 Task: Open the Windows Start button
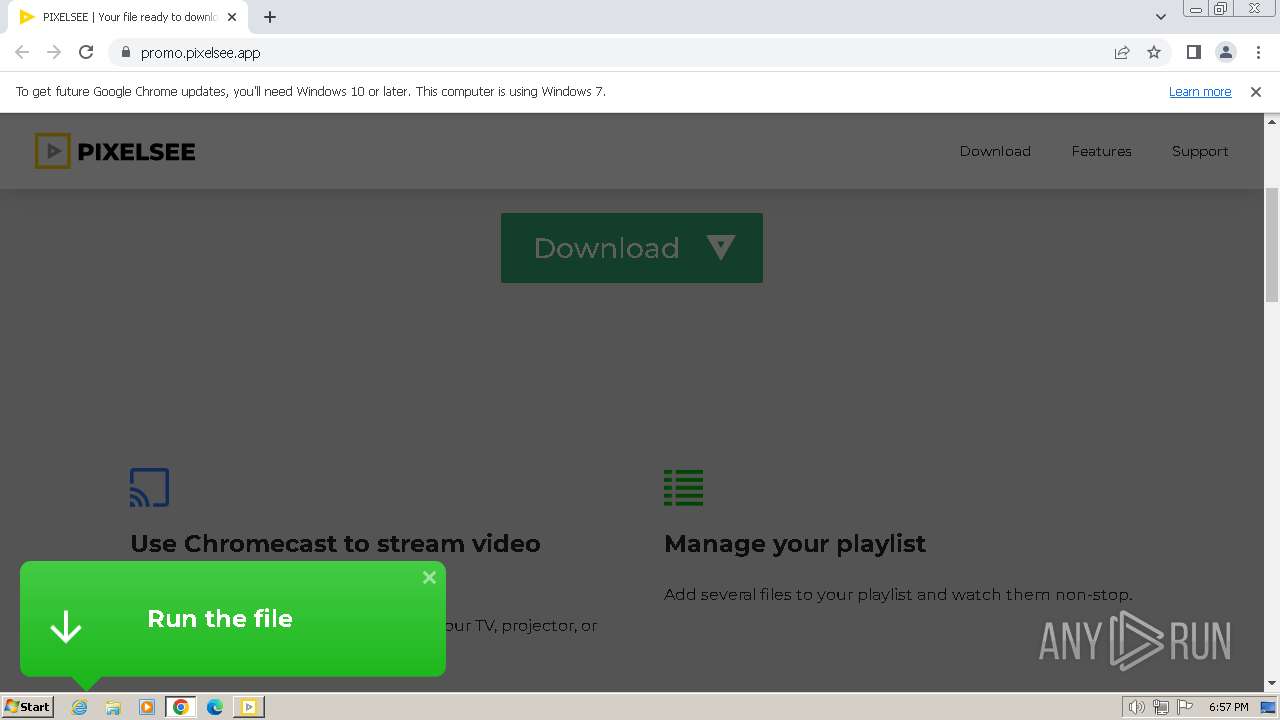click(x=27, y=706)
